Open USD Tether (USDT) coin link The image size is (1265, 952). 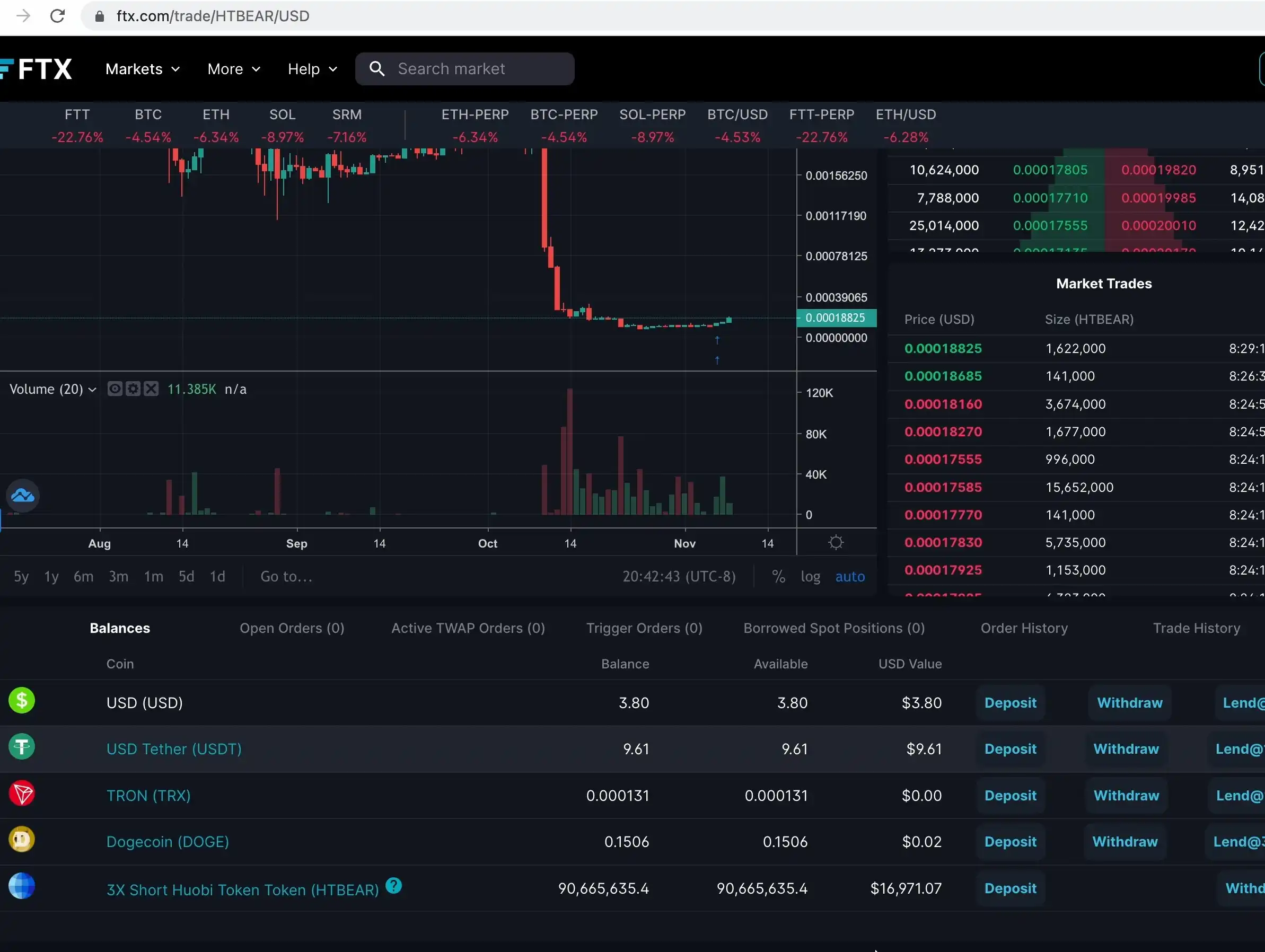(x=174, y=749)
